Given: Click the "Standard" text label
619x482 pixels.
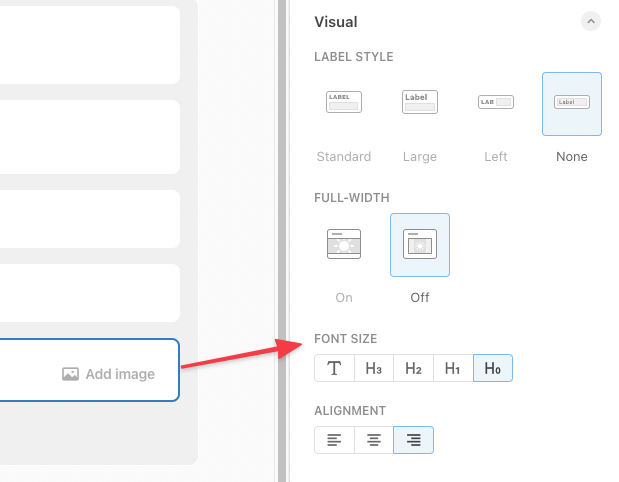Looking at the screenshot, I should [343, 157].
